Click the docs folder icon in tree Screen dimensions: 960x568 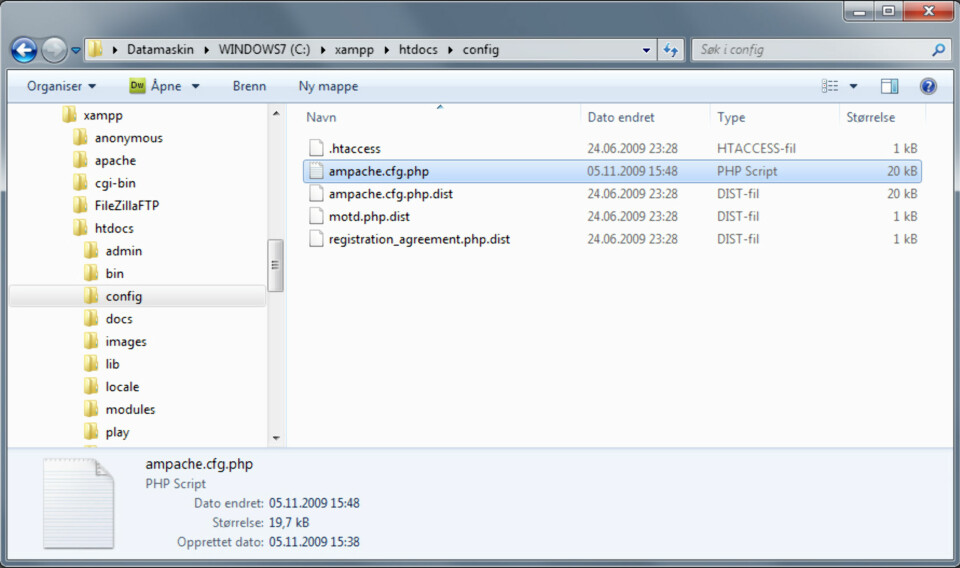click(91, 318)
